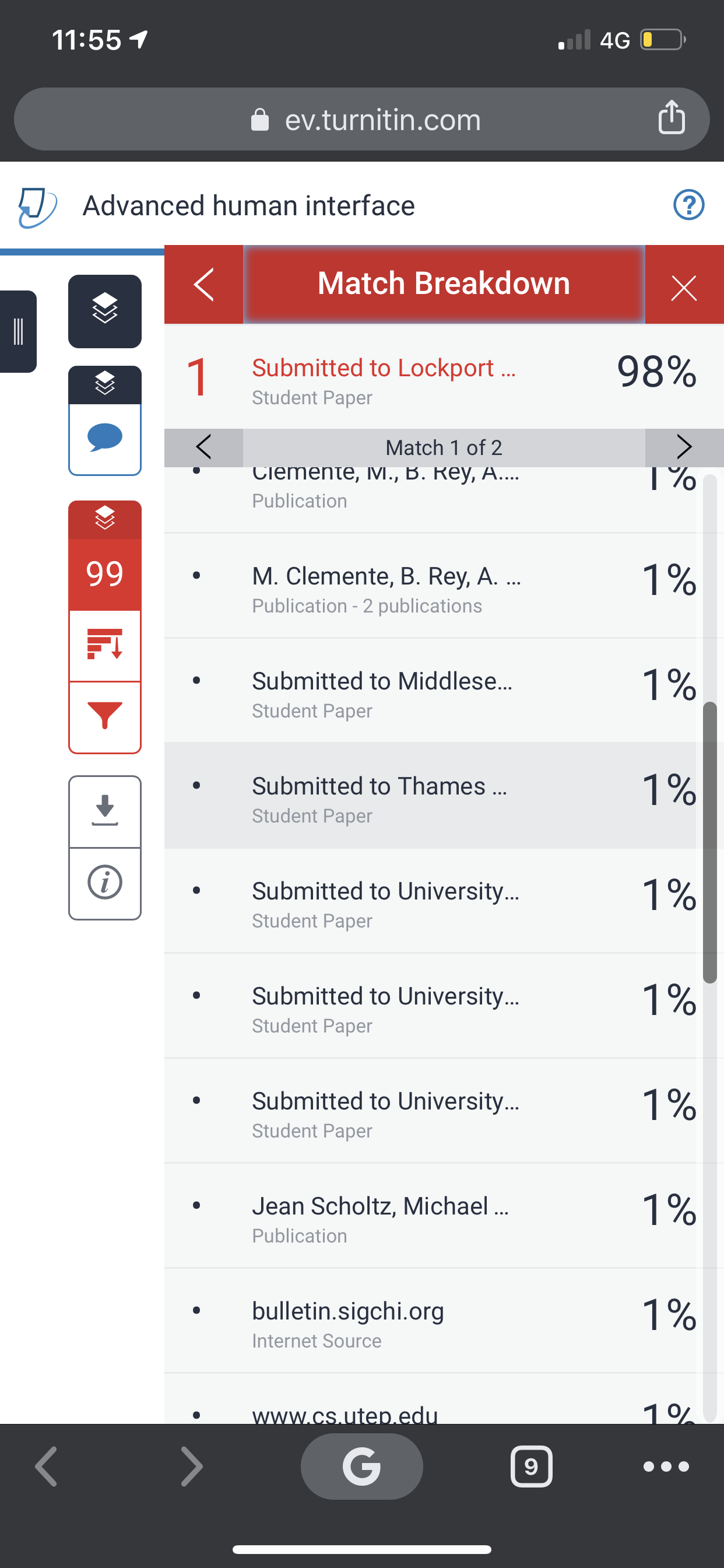Go back from Match Breakdown

point(204,284)
